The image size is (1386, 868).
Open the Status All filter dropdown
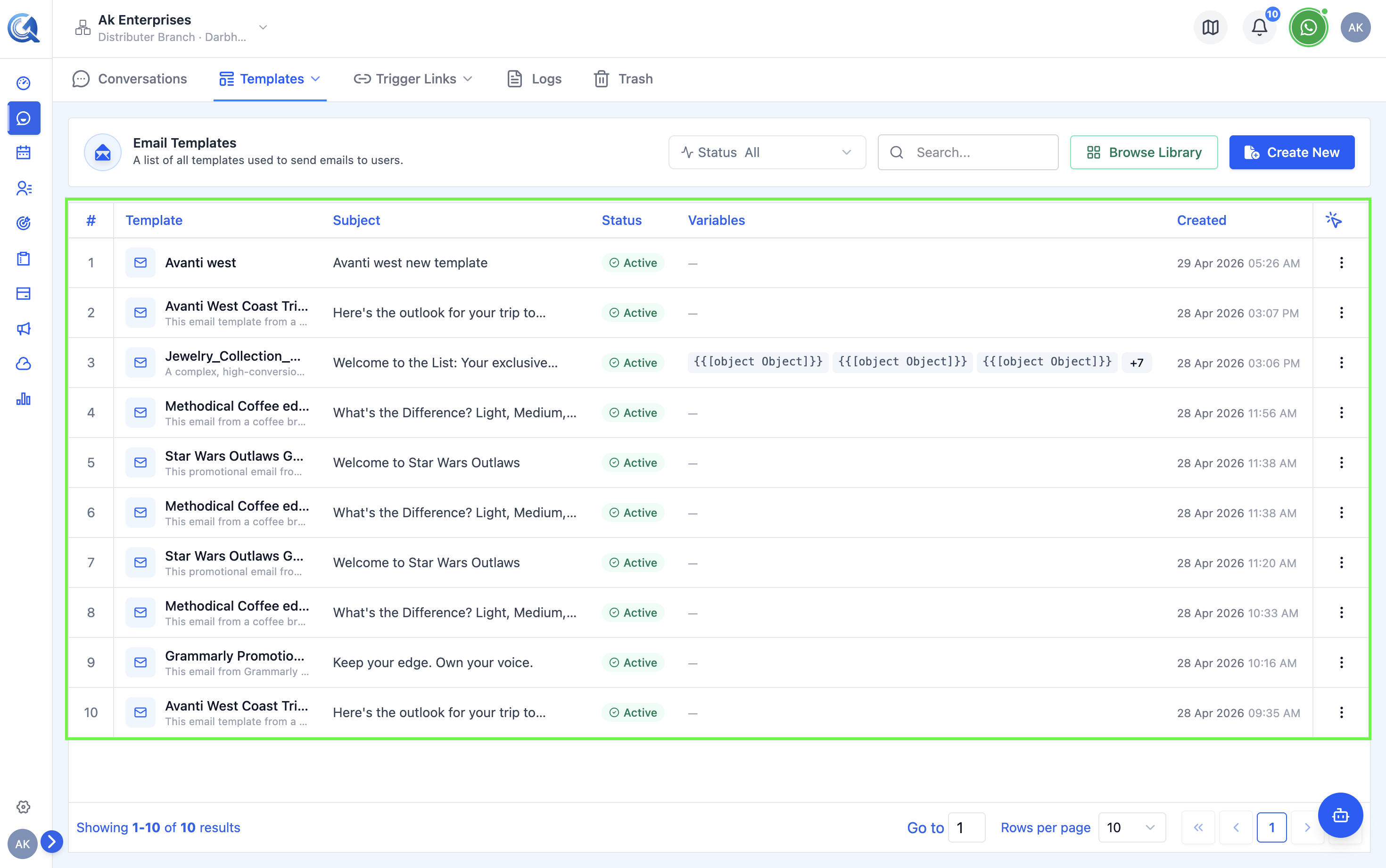[x=767, y=152]
